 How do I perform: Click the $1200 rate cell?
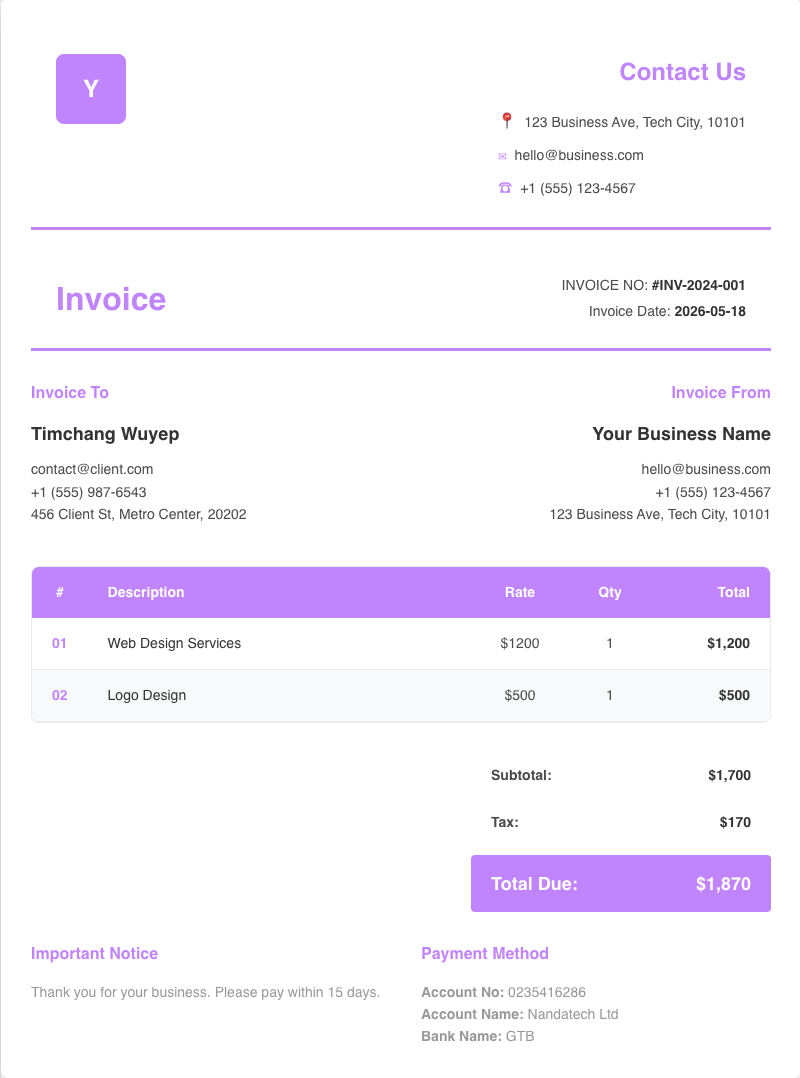[520, 644]
